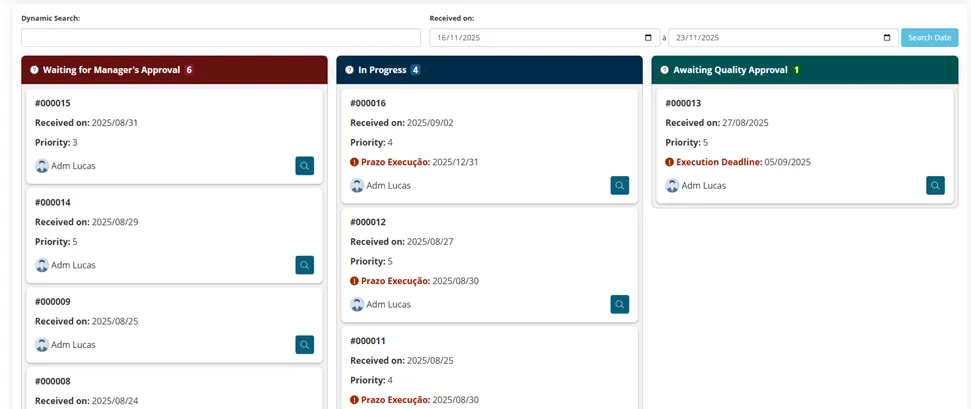The image size is (971, 409).
Task: Click Priority 3 on card #000015
Action: [56, 143]
